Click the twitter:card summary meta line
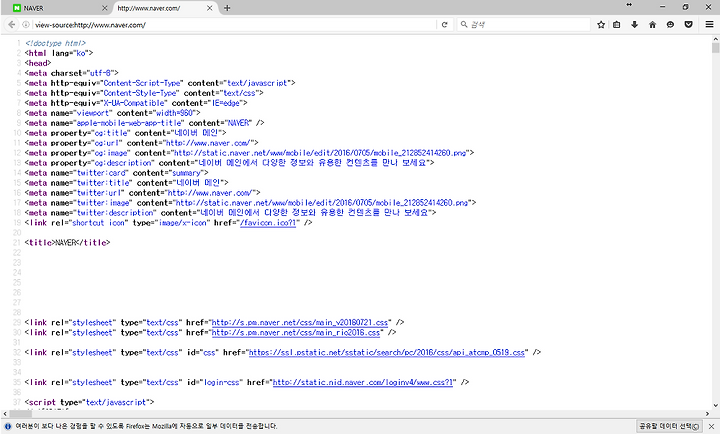720x434 pixels. 117,173
